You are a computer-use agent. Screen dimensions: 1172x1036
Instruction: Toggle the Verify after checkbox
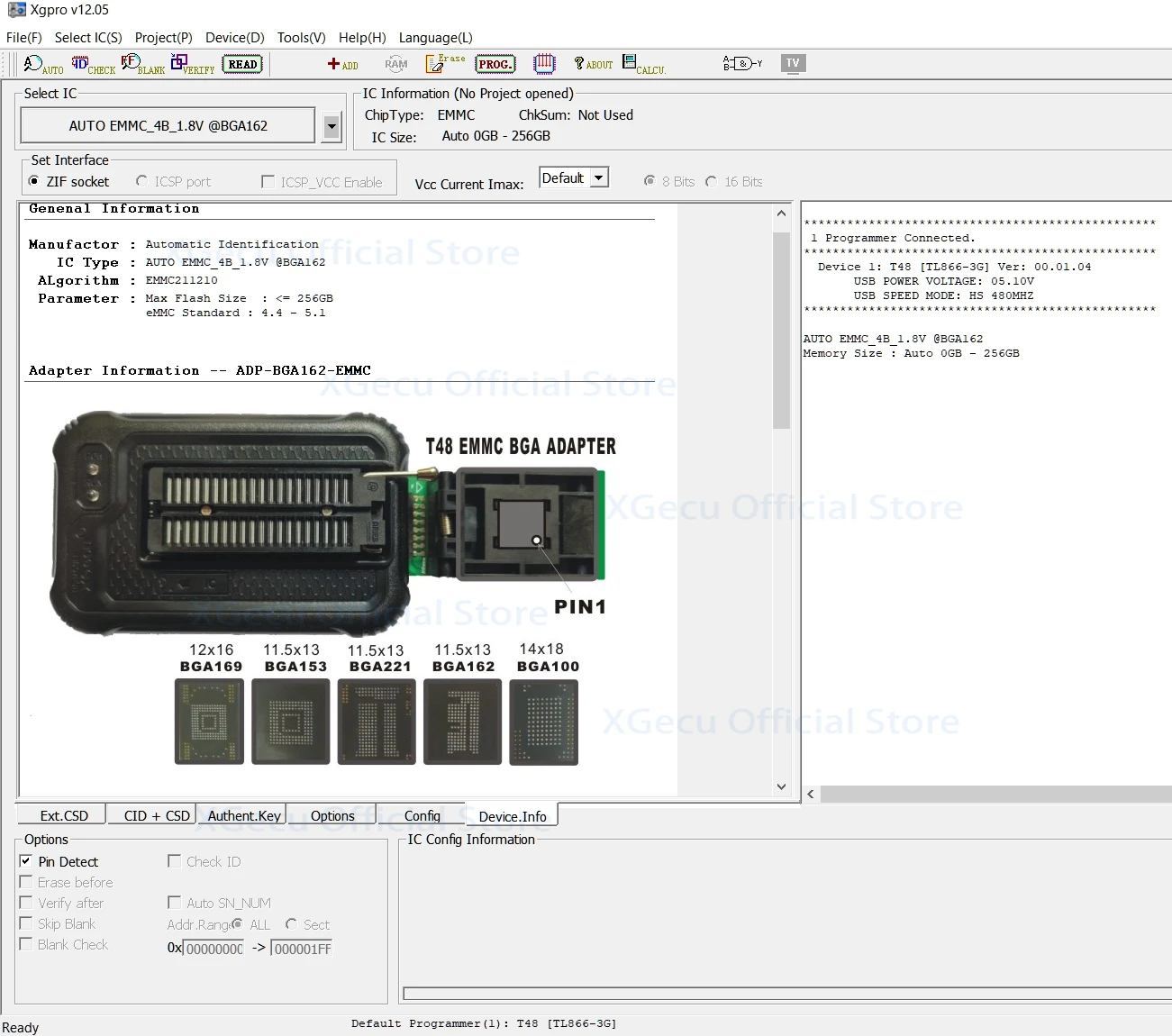(26, 903)
